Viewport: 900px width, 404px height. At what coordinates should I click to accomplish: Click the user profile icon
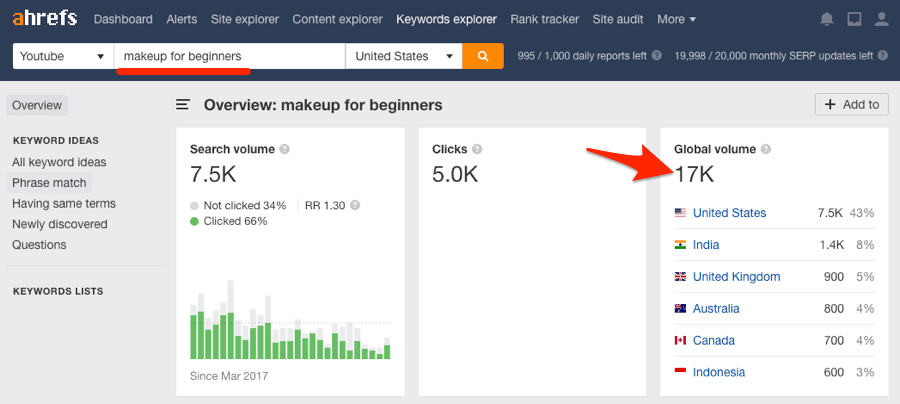pos(882,19)
